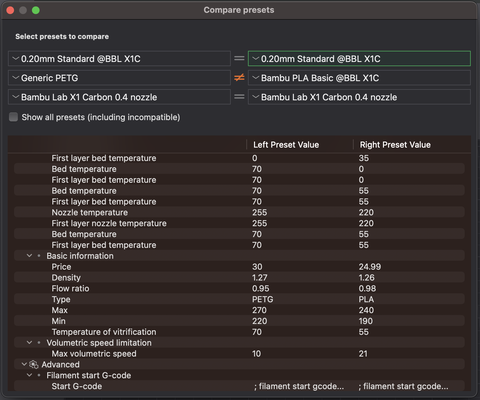Screen dimensions: 480x400
Task: Collapse the Basic information section
Action: (29, 256)
